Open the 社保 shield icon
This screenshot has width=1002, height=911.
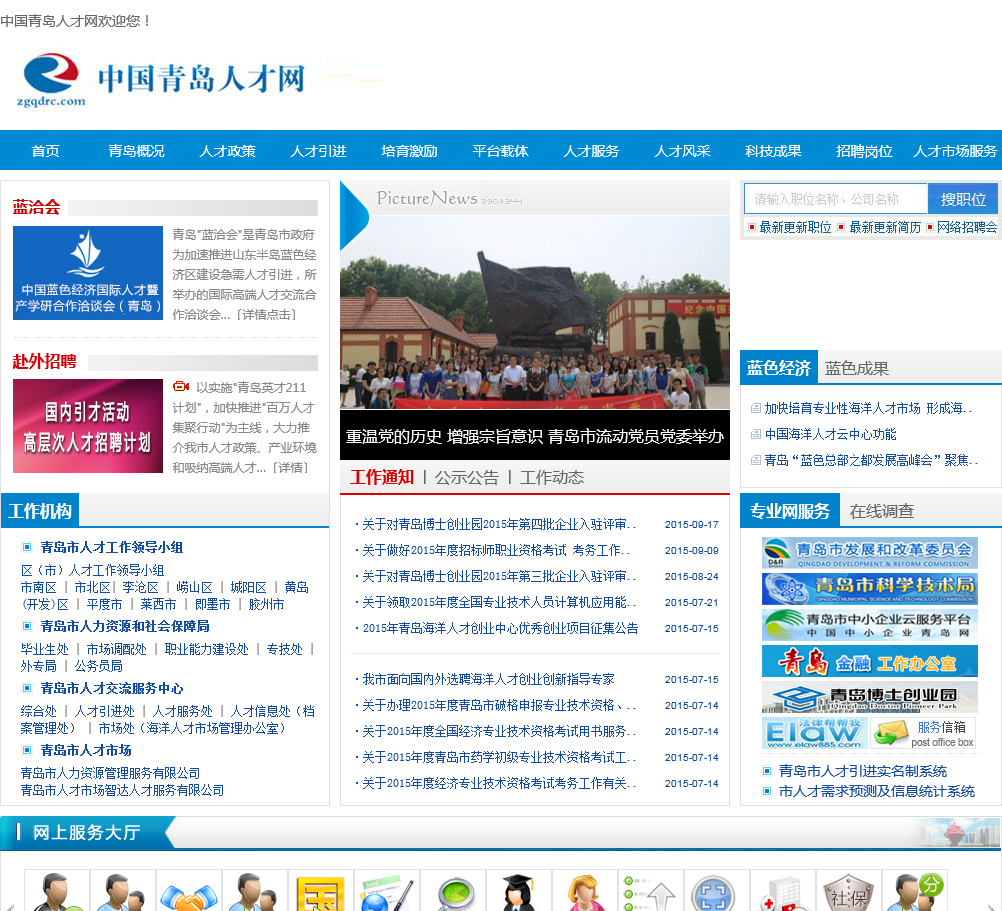[849, 892]
